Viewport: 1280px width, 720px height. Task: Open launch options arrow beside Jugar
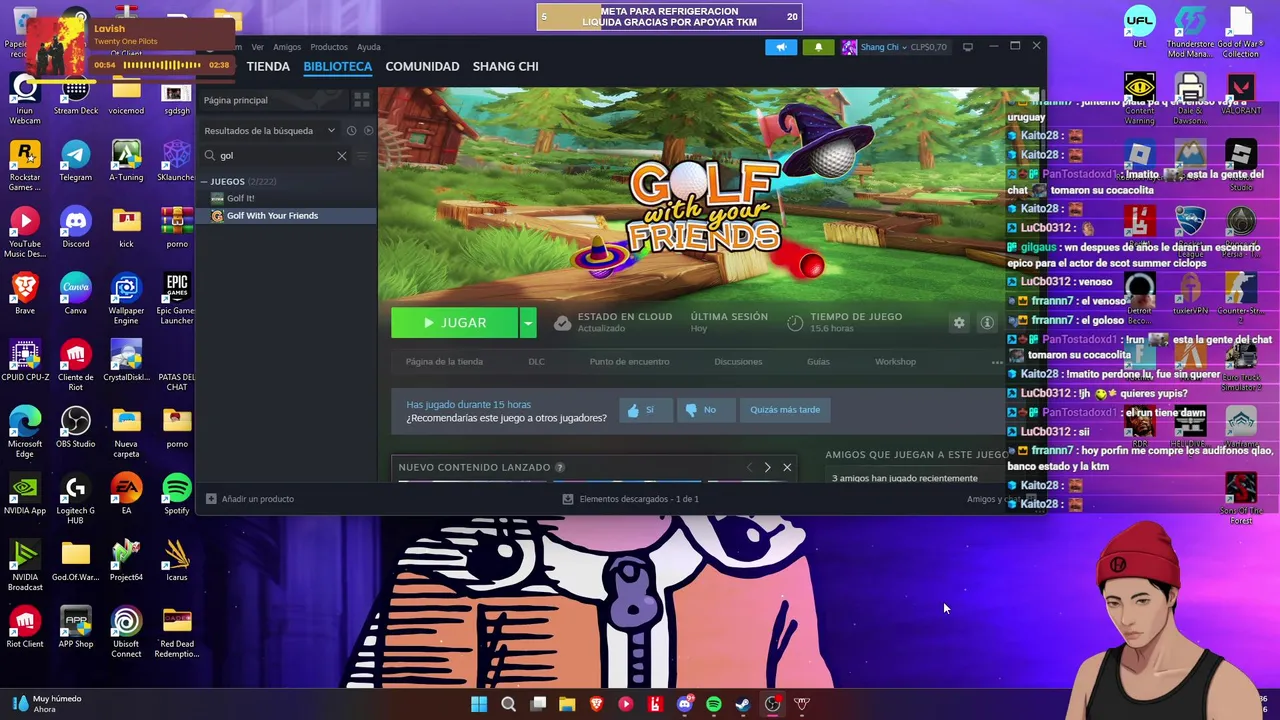pos(528,323)
